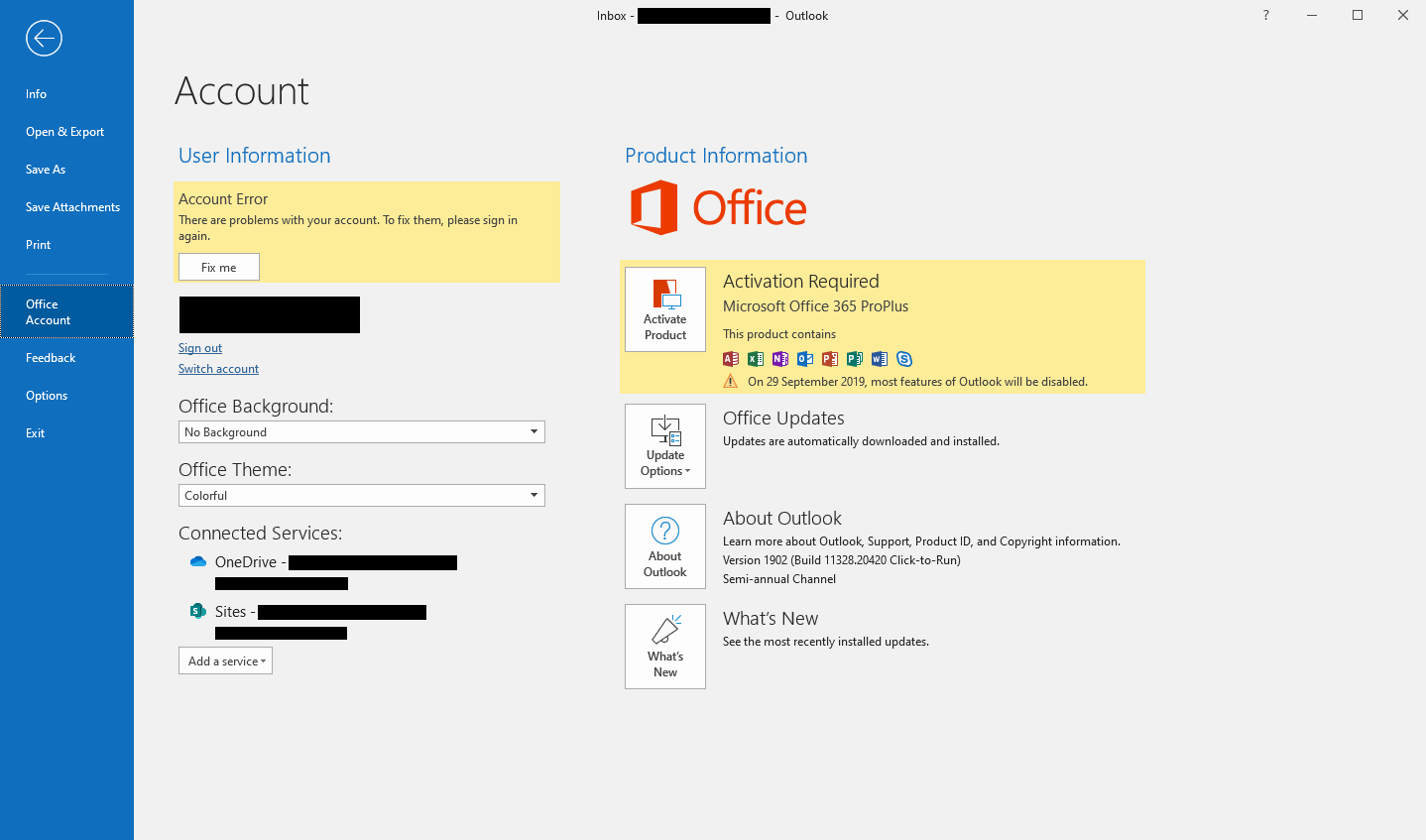Click the PowerPoint icon in the product list
This screenshot has width=1426, height=840.
(x=830, y=358)
